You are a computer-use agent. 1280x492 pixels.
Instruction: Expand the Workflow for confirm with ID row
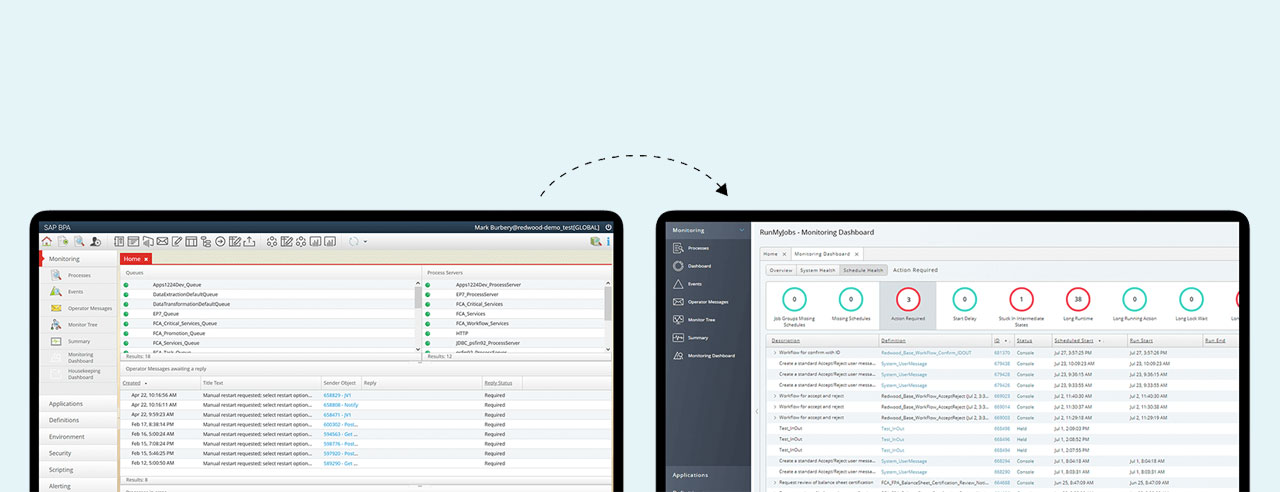click(x=775, y=353)
